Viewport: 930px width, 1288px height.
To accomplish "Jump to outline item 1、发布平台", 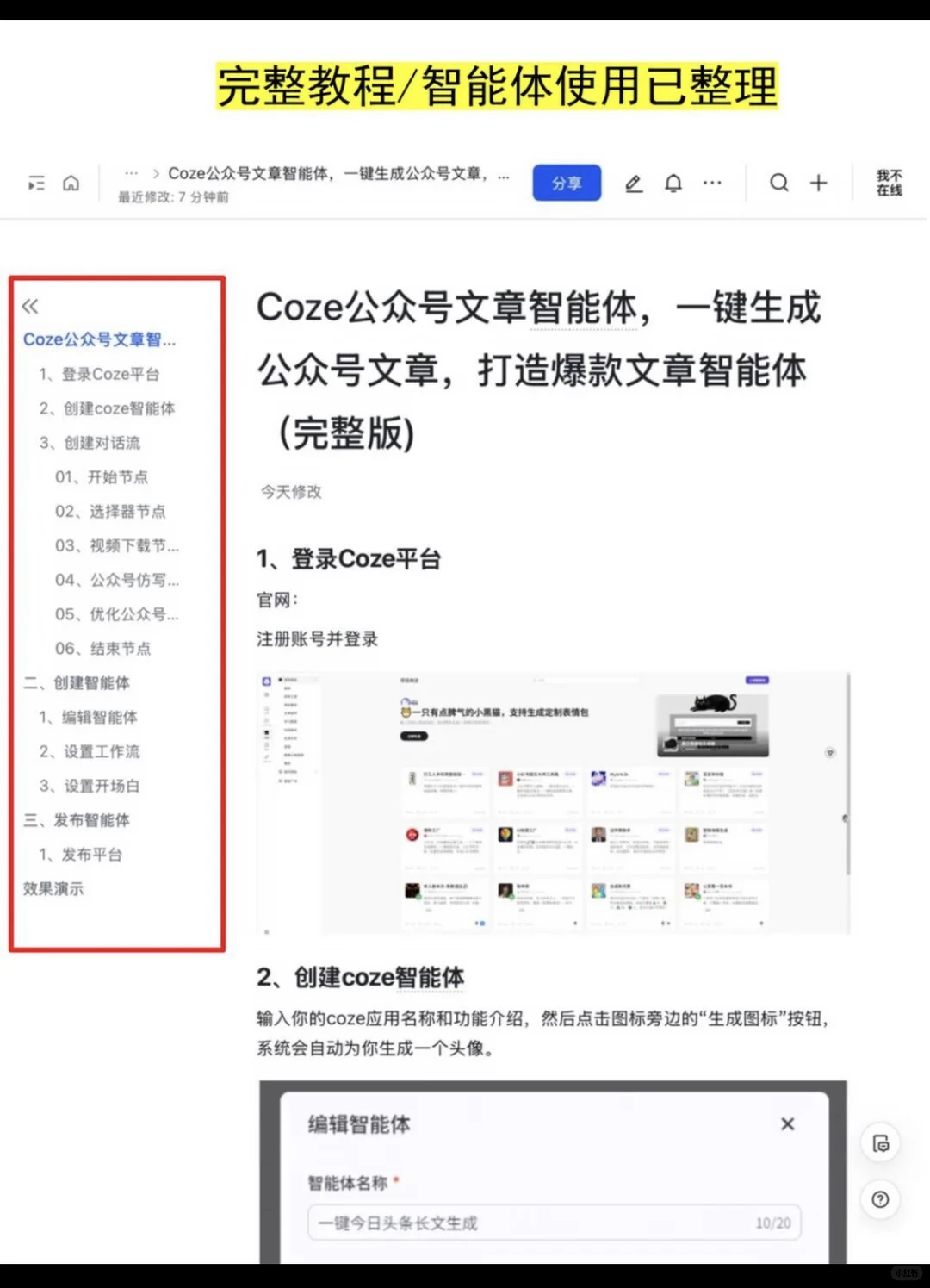I will coord(80,855).
